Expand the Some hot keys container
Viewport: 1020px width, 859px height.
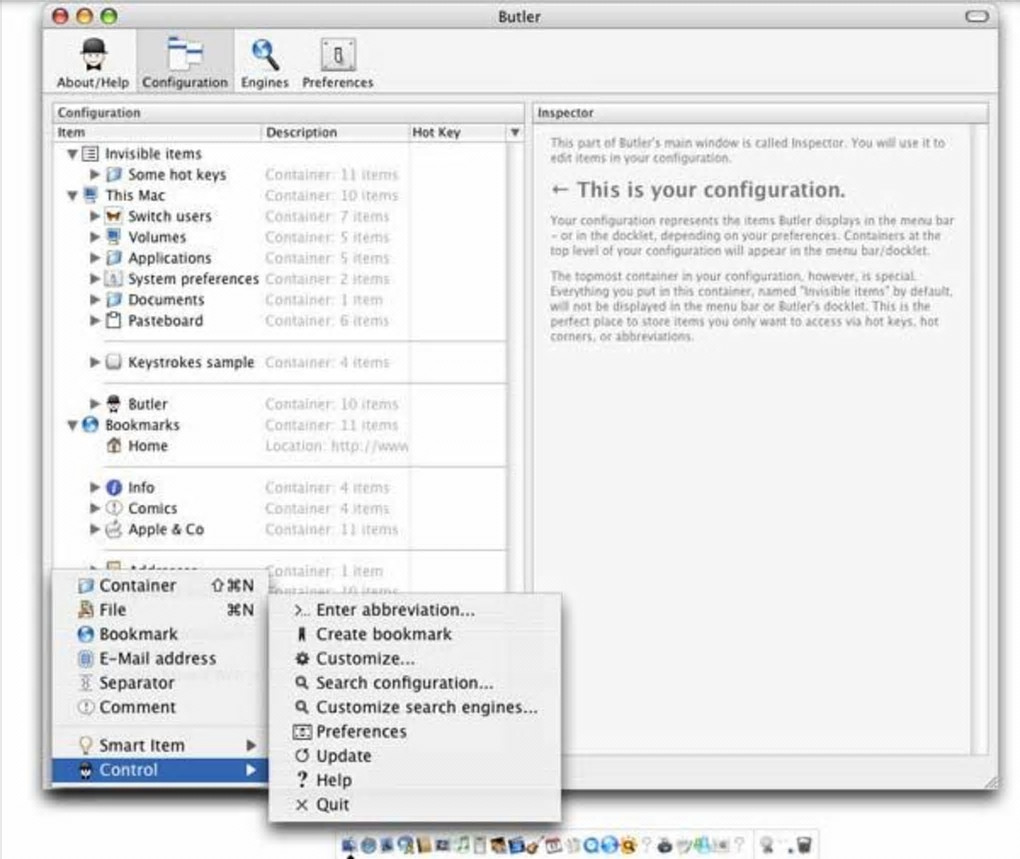(95, 174)
